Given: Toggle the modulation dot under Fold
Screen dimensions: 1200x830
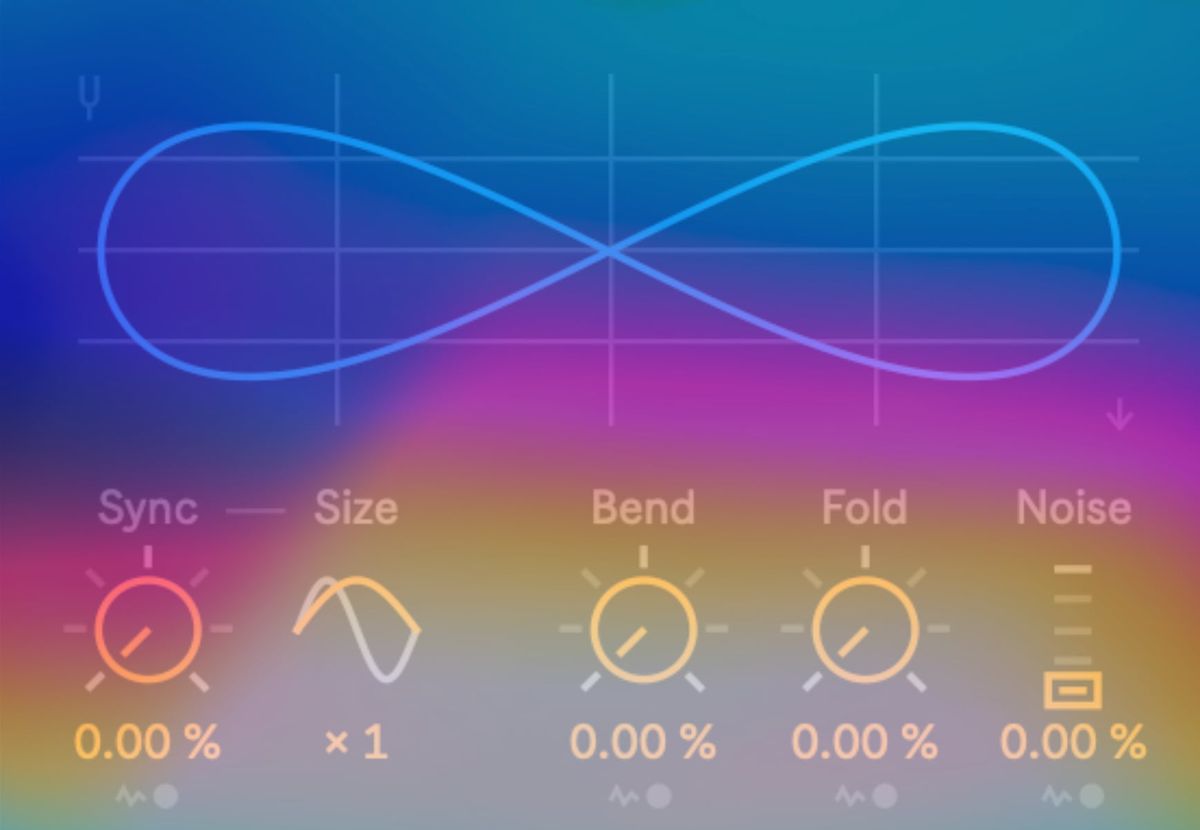Looking at the screenshot, I should pyautogui.click(x=885, y=796).
